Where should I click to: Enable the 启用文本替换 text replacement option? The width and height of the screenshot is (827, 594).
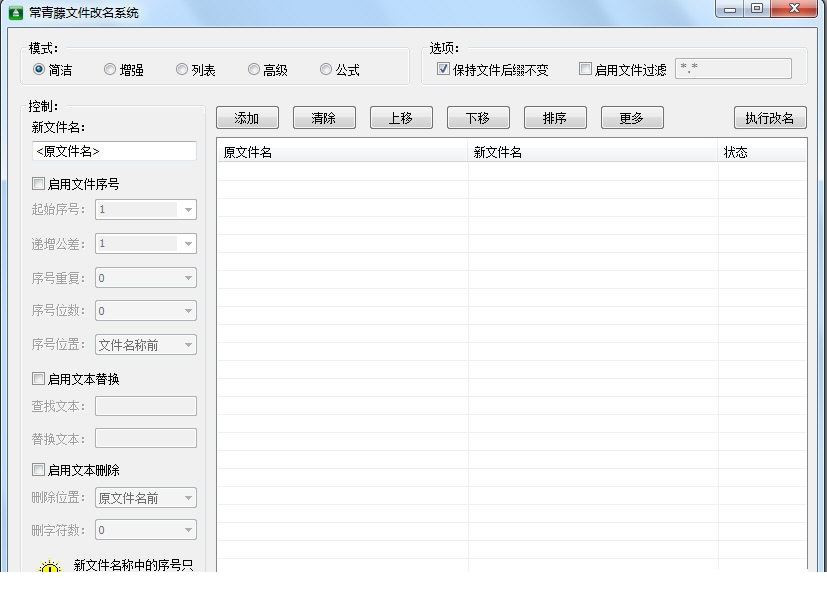(37, 378)
